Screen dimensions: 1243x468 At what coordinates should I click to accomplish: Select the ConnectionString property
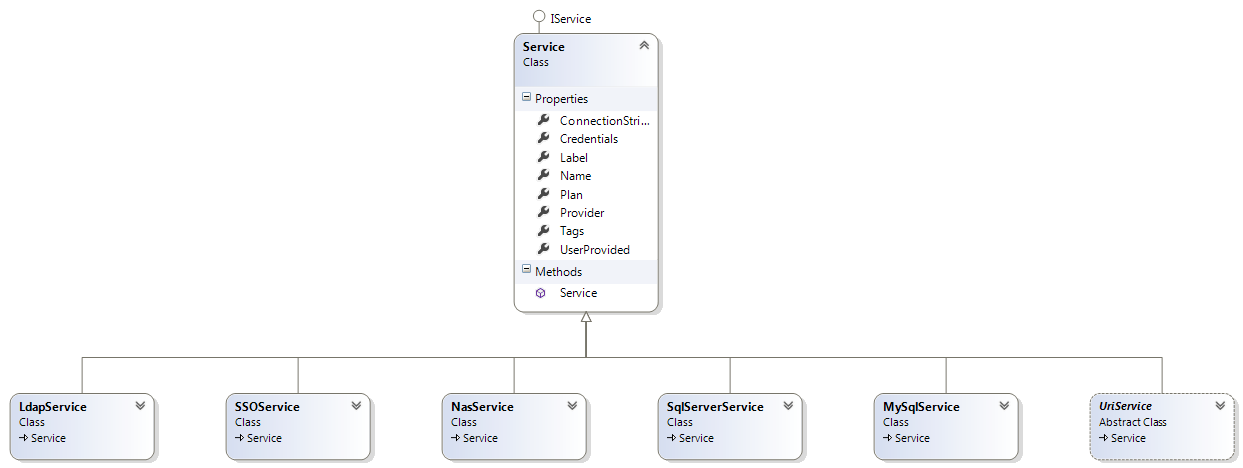click(603, 121)
